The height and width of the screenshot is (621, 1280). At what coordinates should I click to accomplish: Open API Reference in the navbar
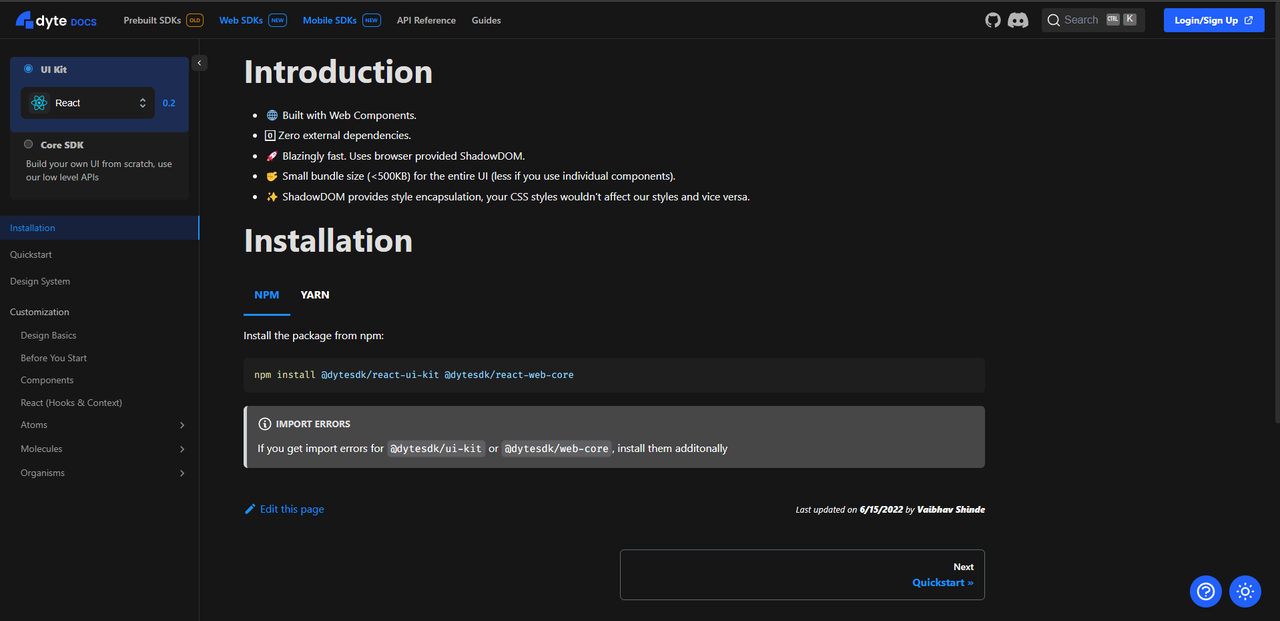(426, 20)
